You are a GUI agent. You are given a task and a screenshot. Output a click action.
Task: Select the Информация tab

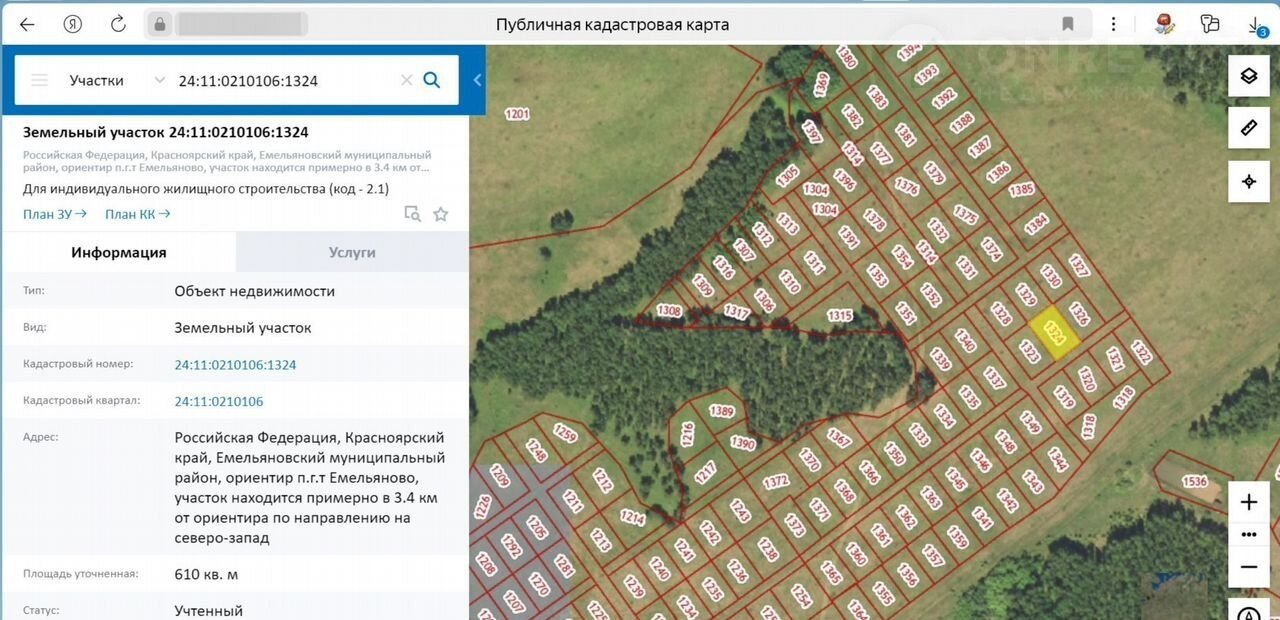(x=119, y=252)
